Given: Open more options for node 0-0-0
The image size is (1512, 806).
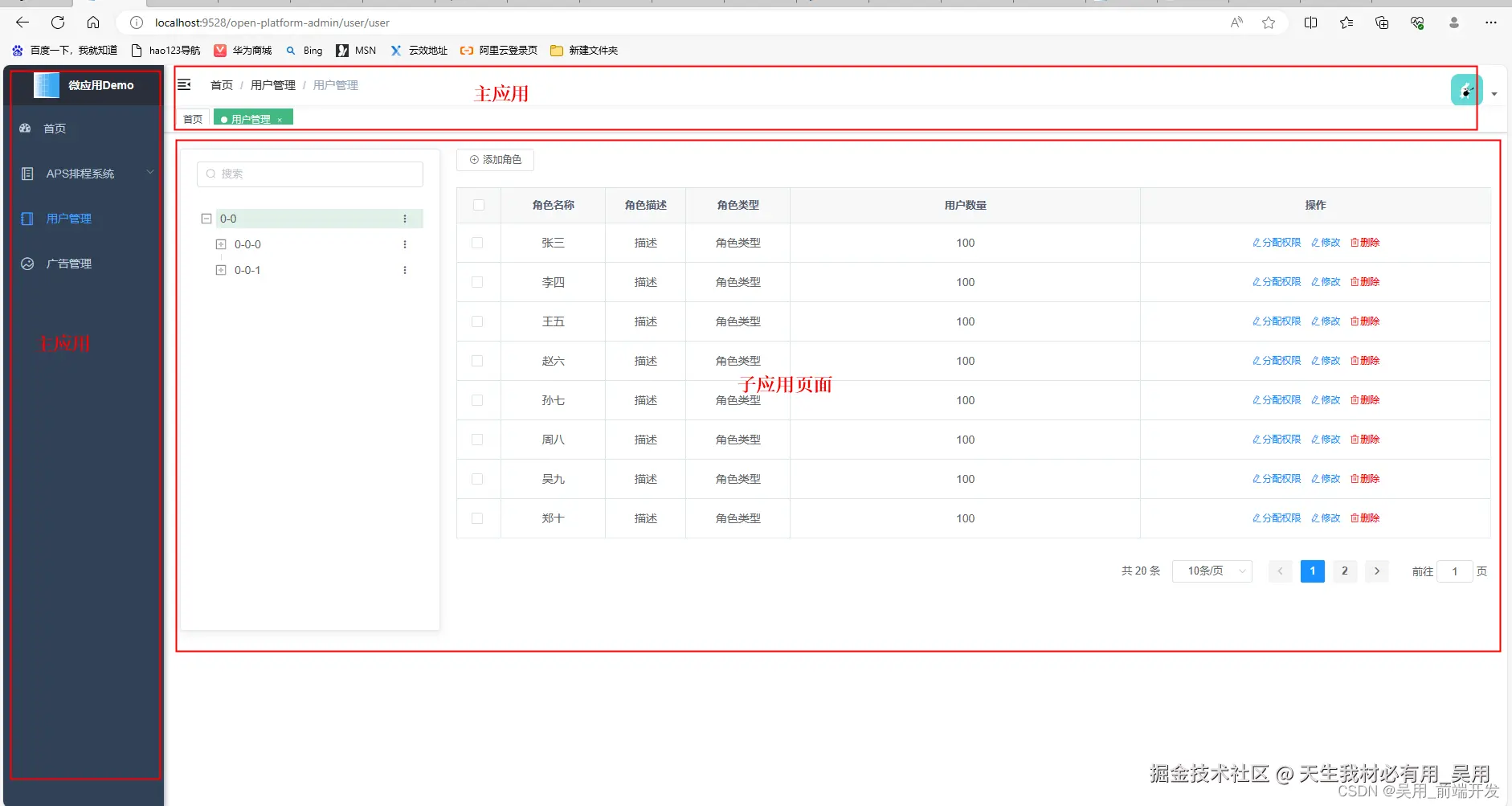Looking at the screenshot, I should [x=405, y=244].
